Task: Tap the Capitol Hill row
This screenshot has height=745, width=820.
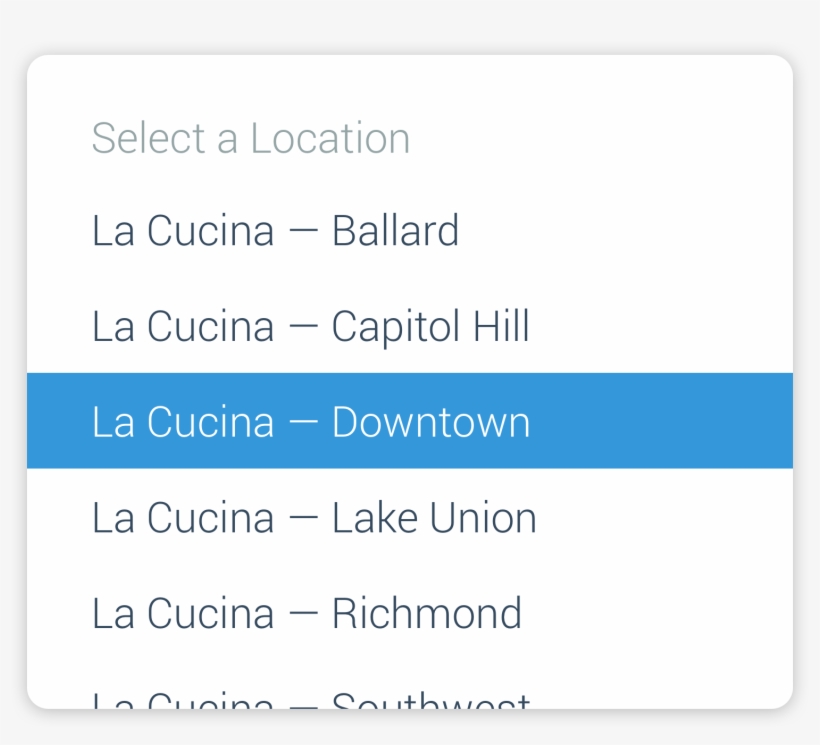Action: click(410, 327)
